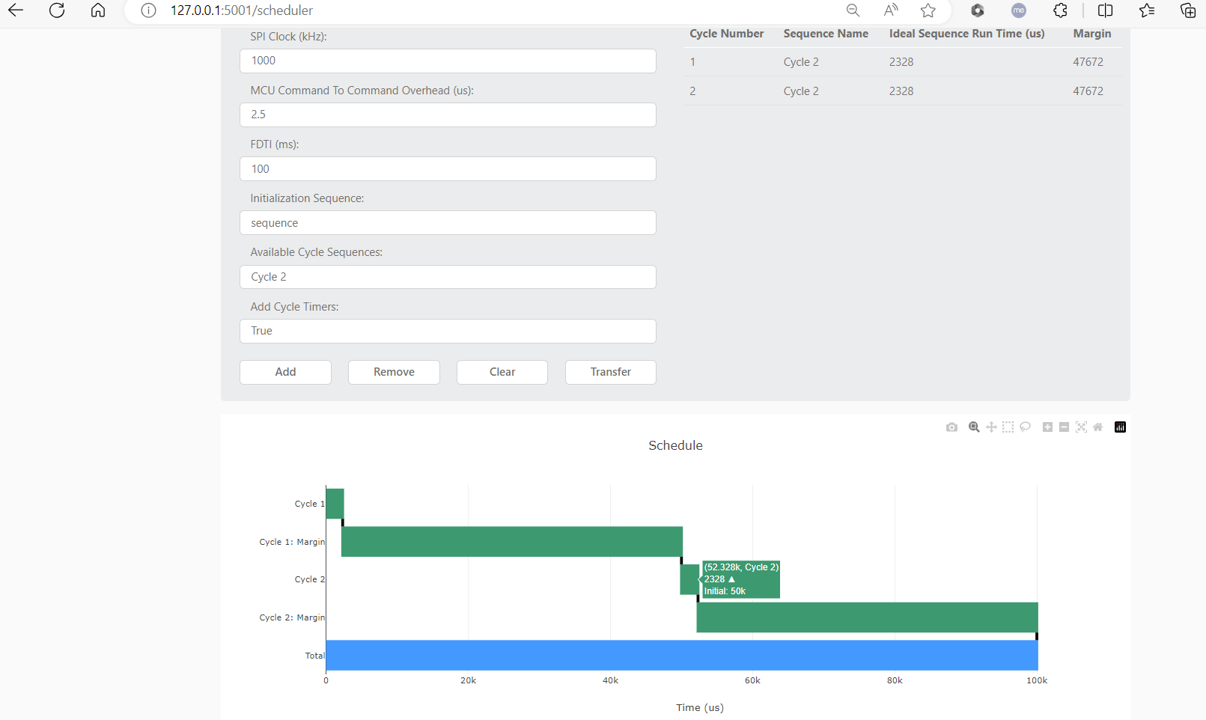1206x720 pixels.
Task: Open the Add Cycle Timers selector showing True
Action: coord(447,330)
